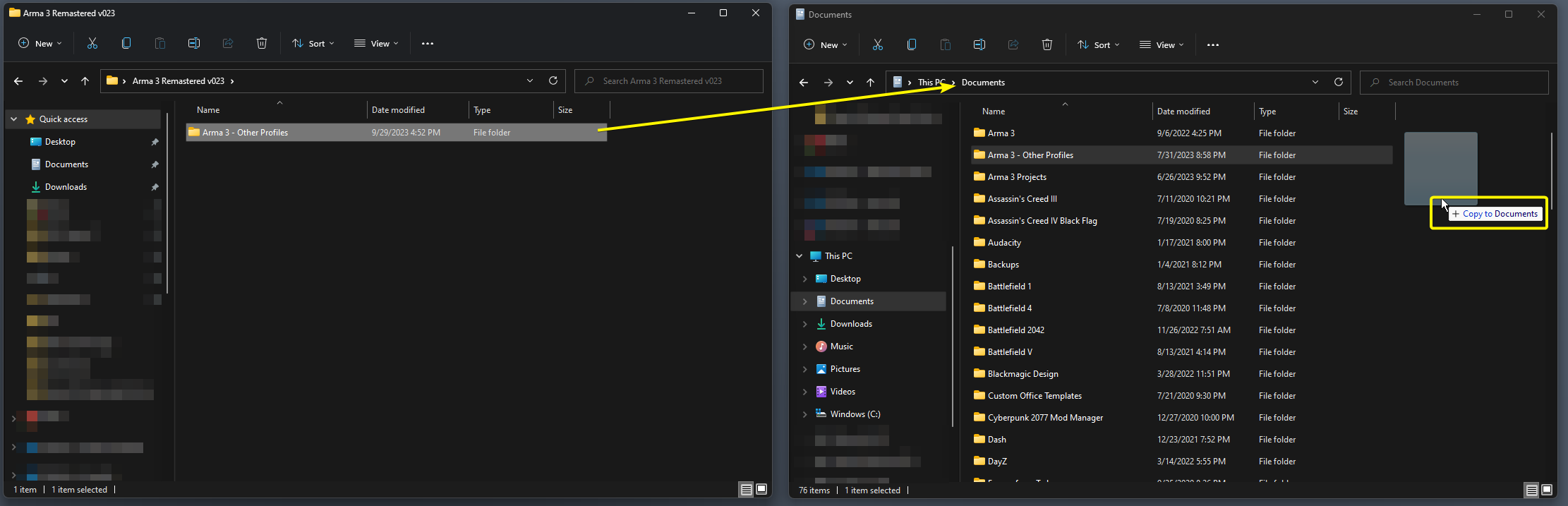Select Assassin's Creed IV Black Flag folder

(x=1182, y=221)
